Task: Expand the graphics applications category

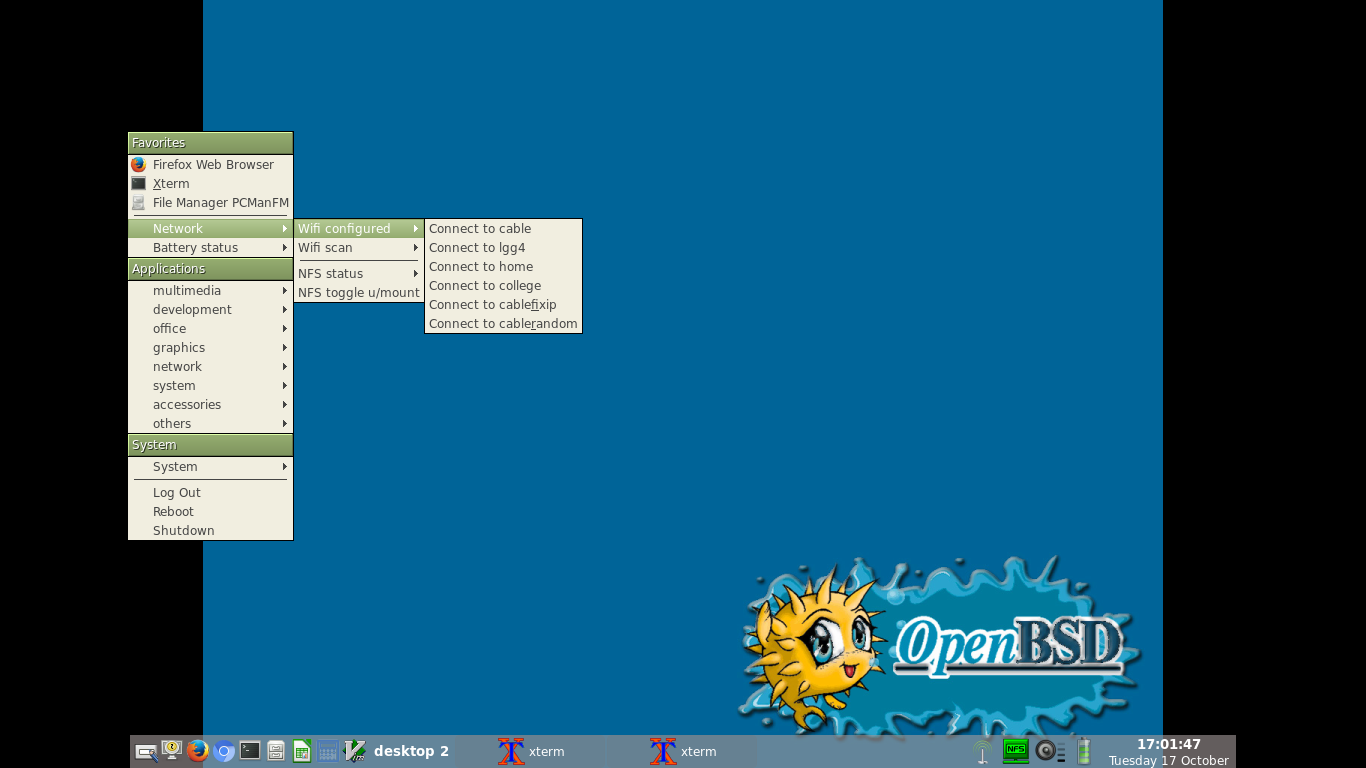Action: tap(210, 348)
